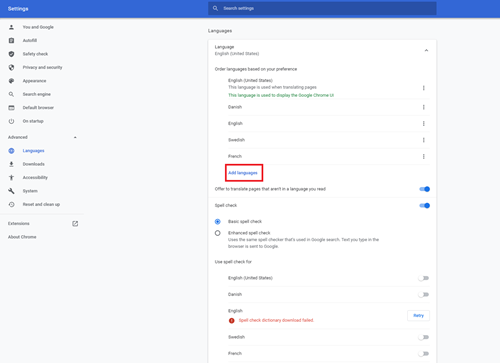500x363 pixels.
Task: Open three-dot menu for English (United States)
Action: click(x=424, y=88)
